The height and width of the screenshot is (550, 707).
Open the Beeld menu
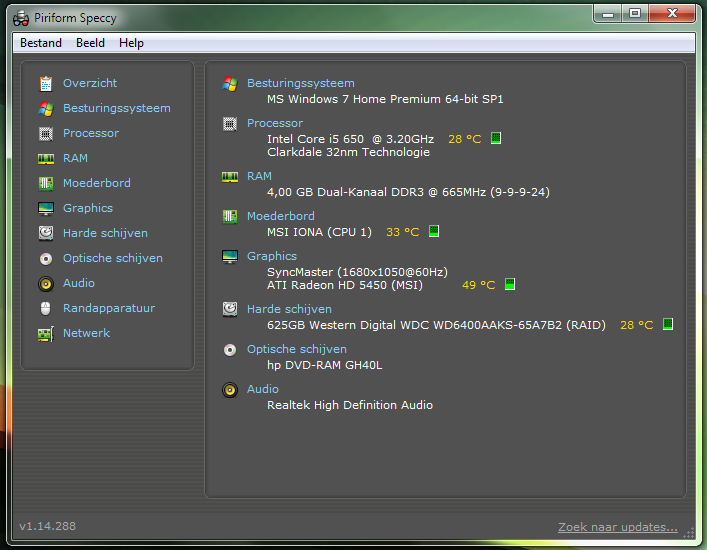(x=90, y=43)
